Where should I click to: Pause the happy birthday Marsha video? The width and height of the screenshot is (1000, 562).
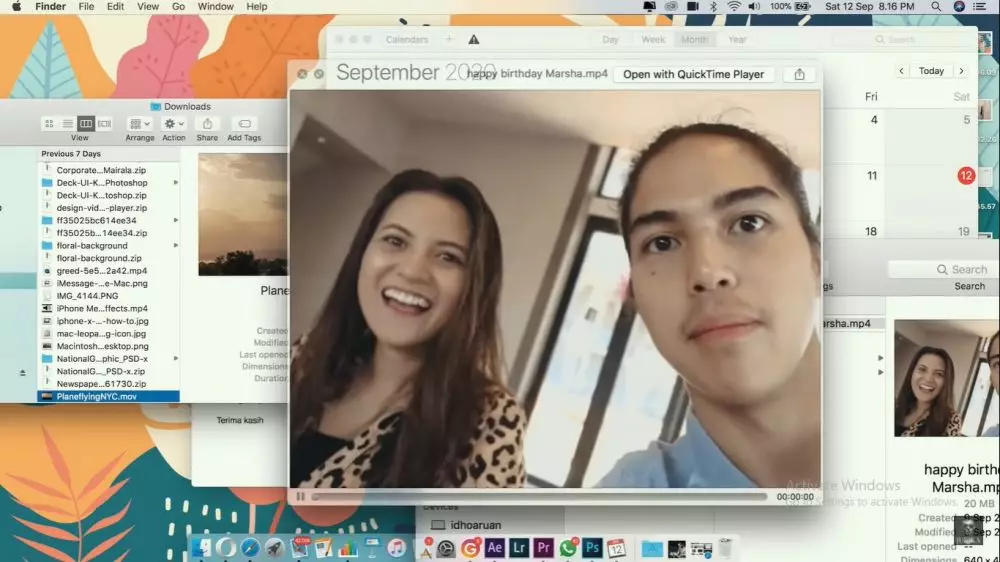pyautogui.click(x=301, y=496)
